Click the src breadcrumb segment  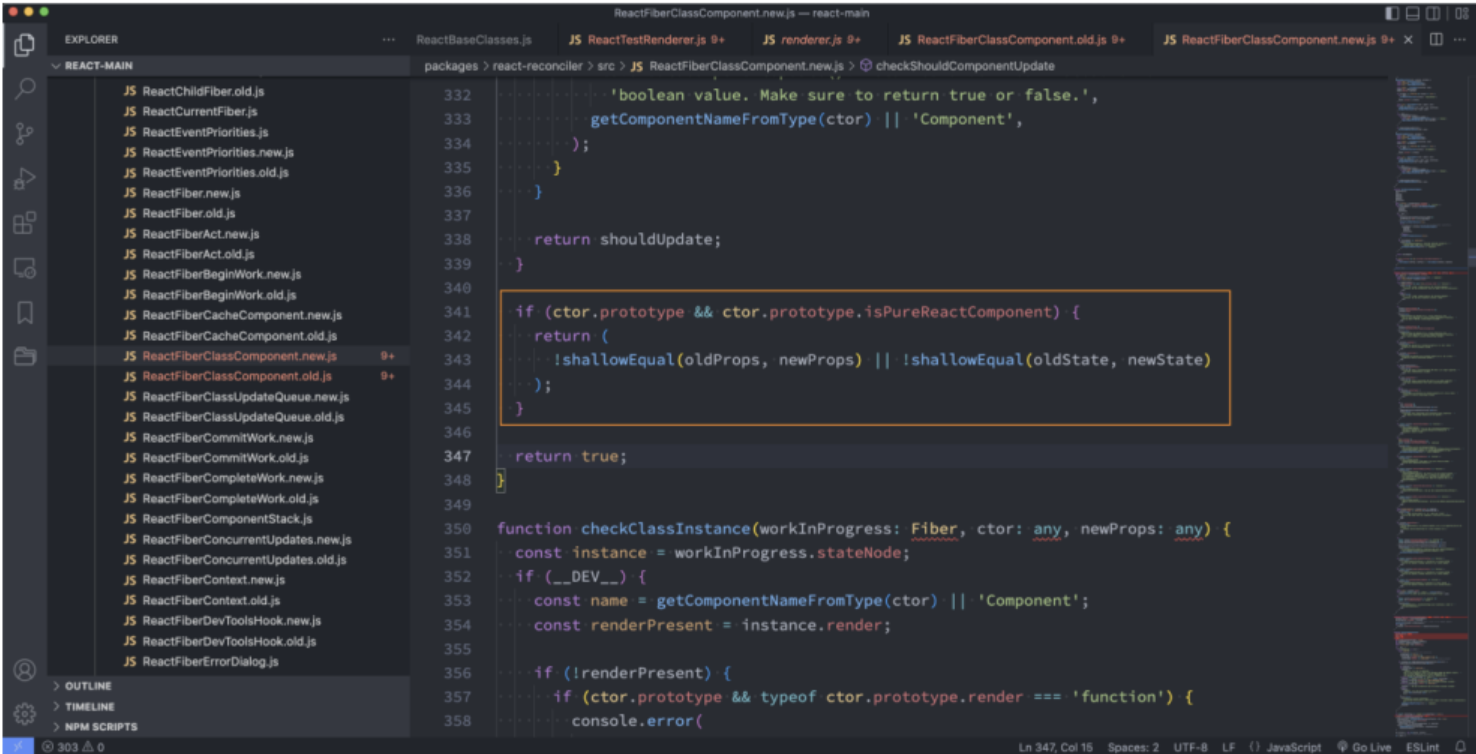click(605, 66)
